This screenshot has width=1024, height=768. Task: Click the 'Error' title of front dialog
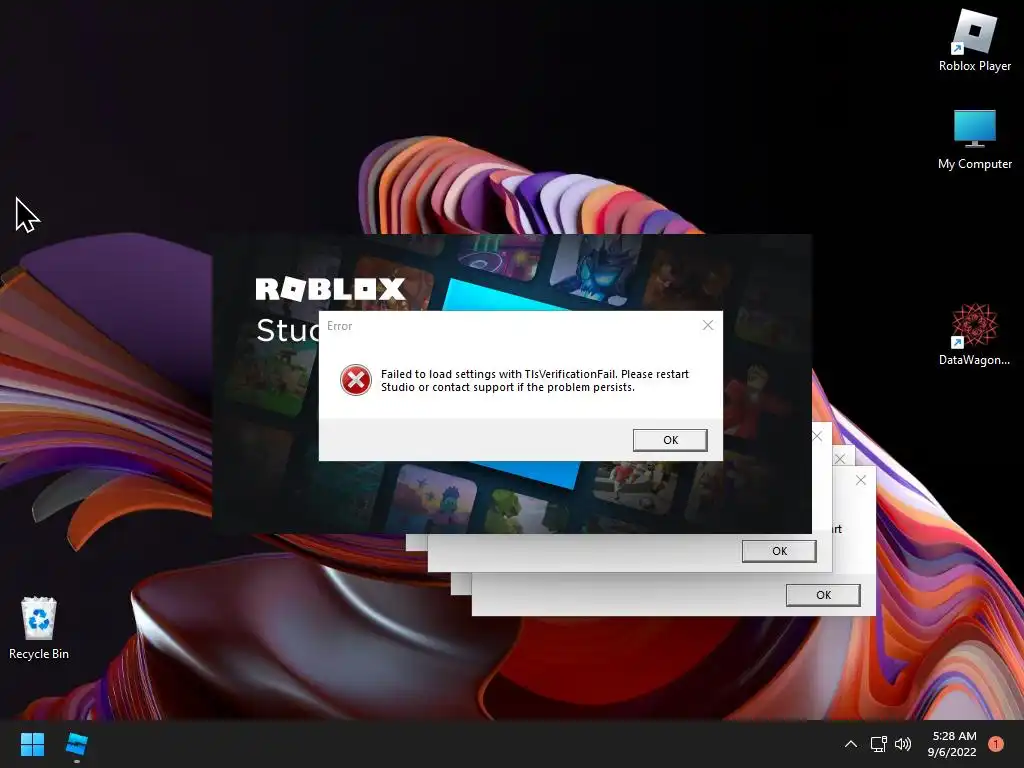point(340,326)
